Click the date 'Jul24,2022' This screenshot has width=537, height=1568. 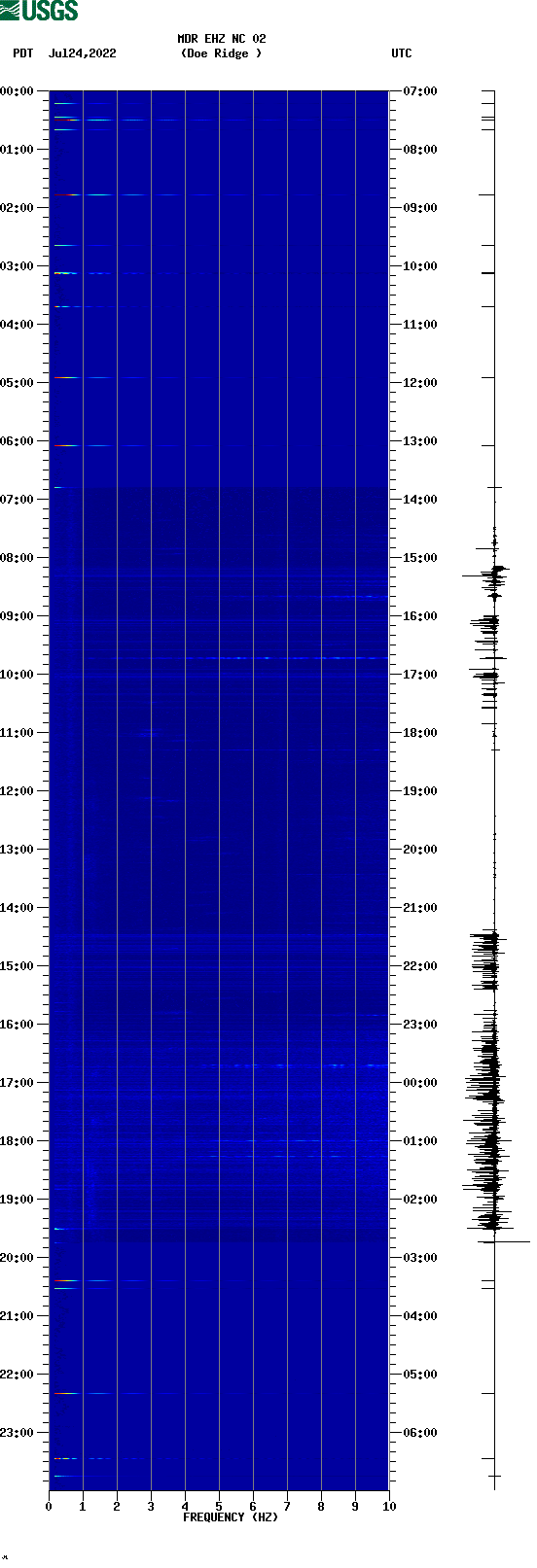(82, 53)
